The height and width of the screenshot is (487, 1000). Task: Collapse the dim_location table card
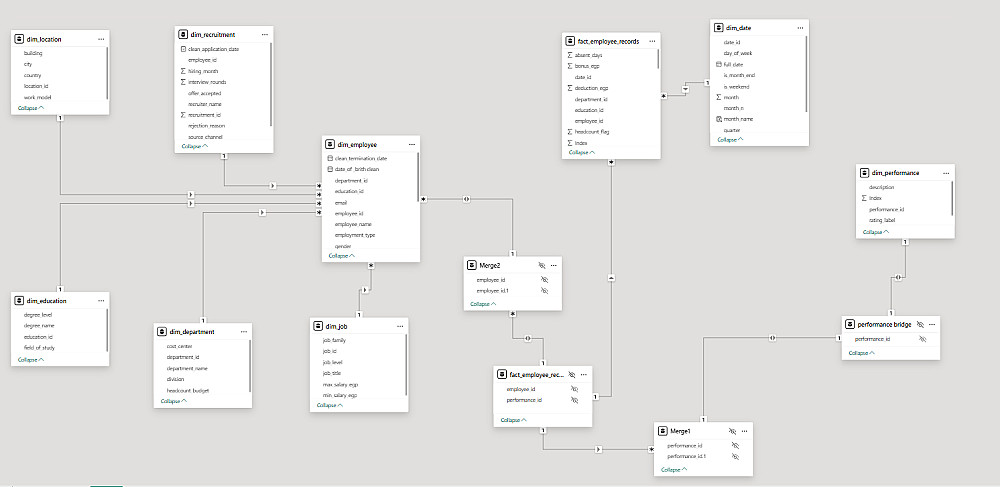point(31,108)
